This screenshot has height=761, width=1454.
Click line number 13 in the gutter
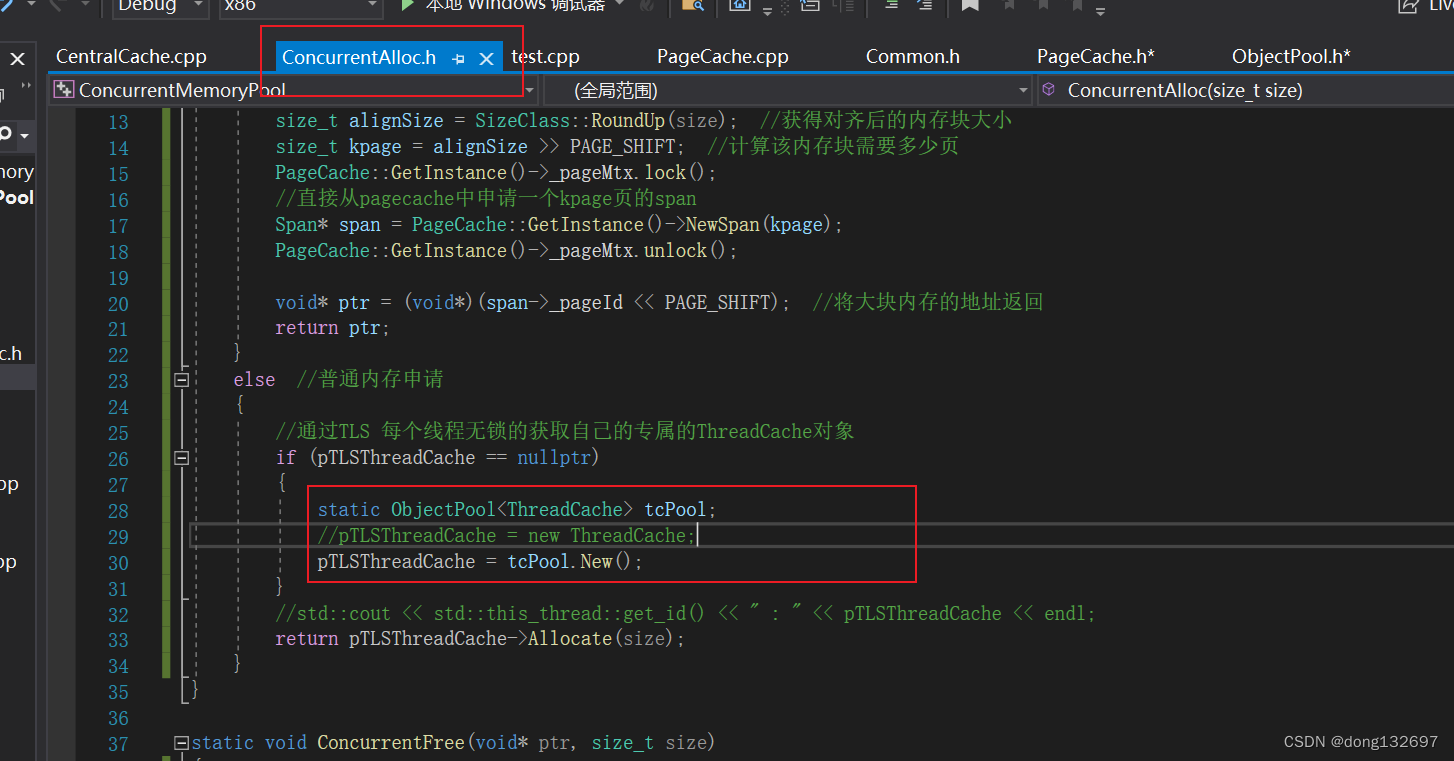(118, 122)
